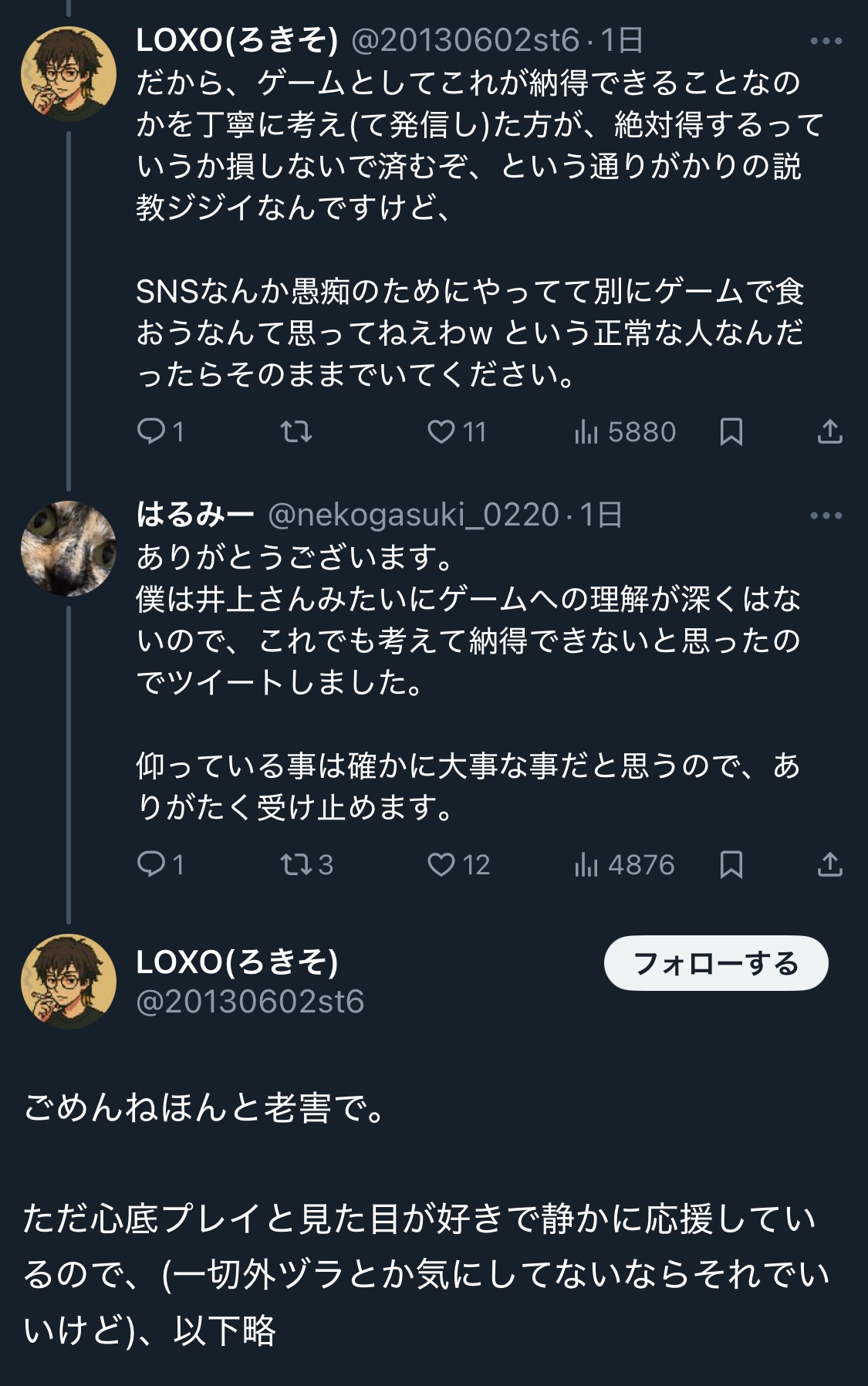Viewport: 868px width, 1386px height.
Task: Open more options on LOXO's first tweet
Action: click(826, 42)
